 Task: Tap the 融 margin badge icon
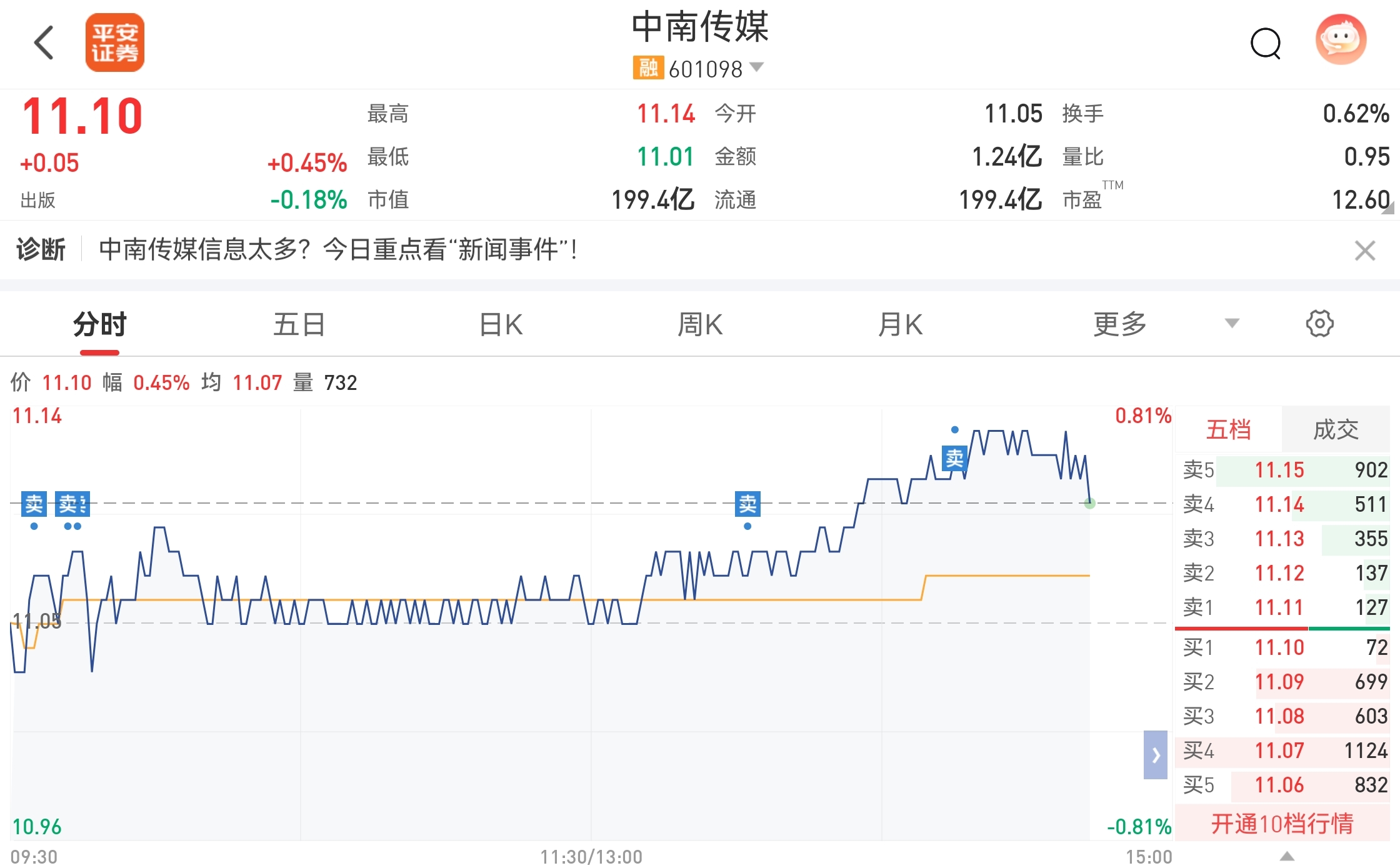tap(647, 67)
